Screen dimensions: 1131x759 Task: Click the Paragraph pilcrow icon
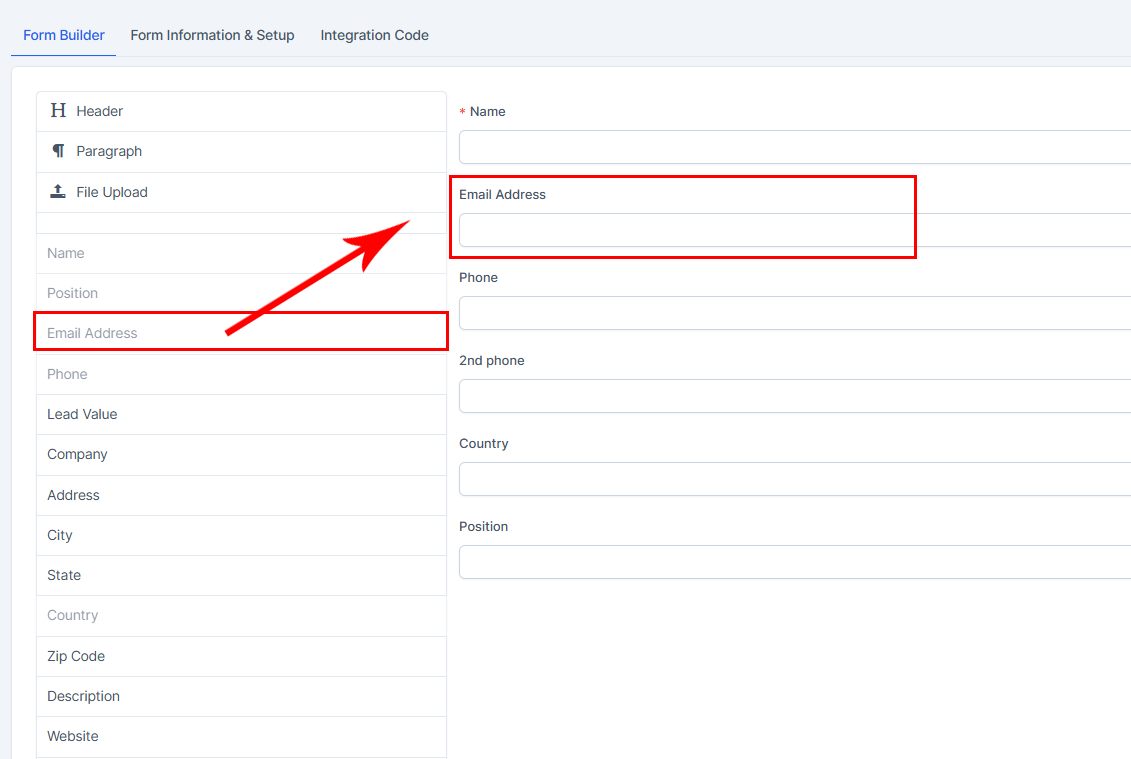(x=58, y=151)
